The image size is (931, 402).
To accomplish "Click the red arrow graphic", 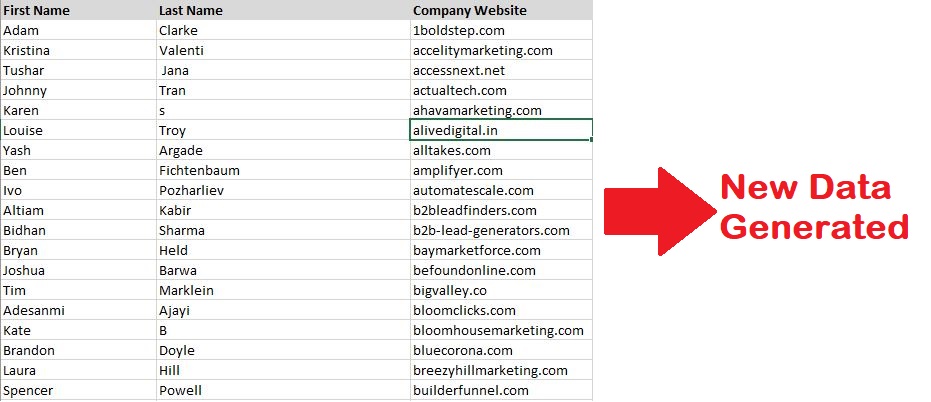I will tap(660, 211).
